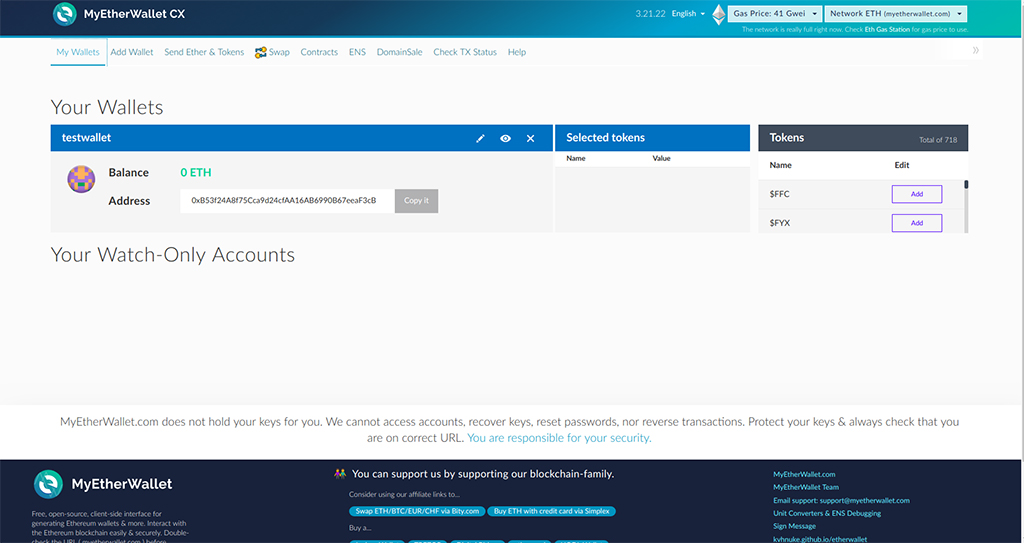
Task: Click the 0 ETH balance value
Action: click(x=196, y=173)
